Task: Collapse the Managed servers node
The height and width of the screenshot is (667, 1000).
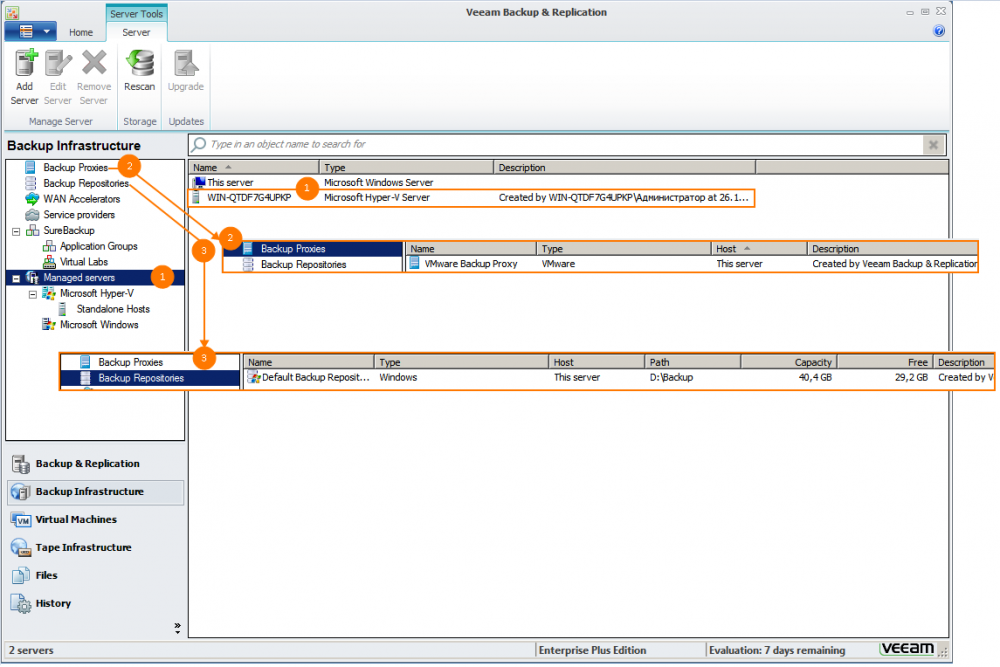Action: pyautogui.click(x=16, y=279)
